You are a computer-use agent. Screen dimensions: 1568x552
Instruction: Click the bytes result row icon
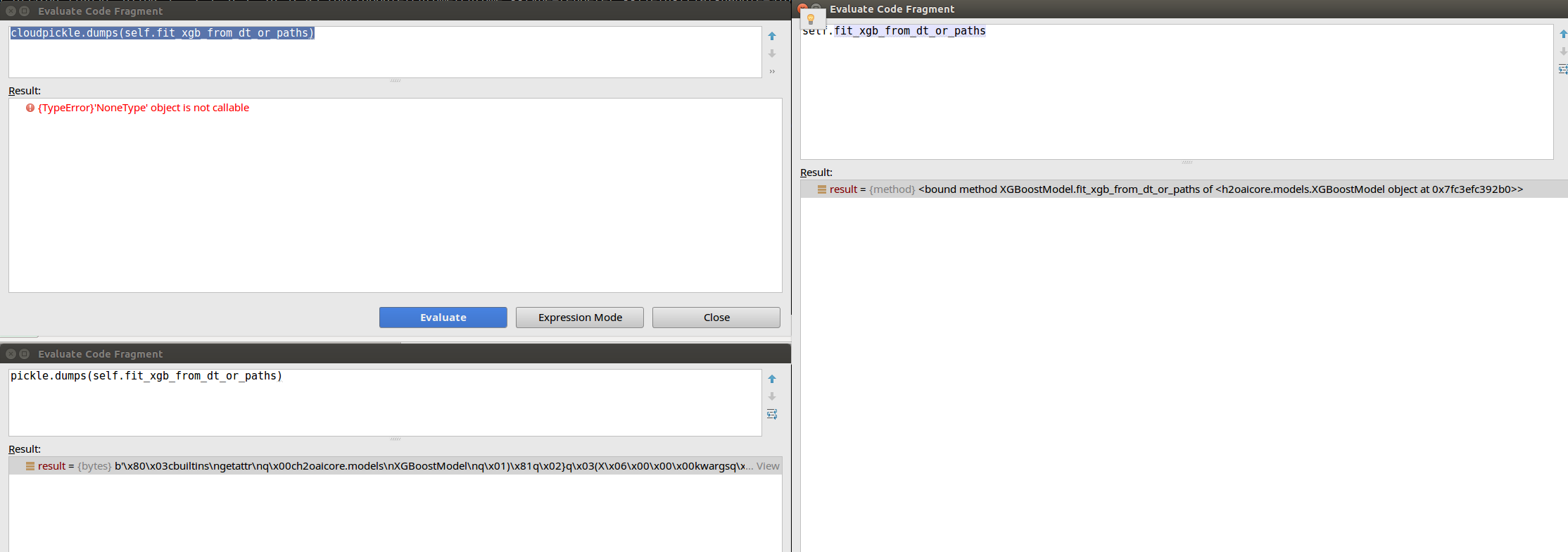pos(30,466)
